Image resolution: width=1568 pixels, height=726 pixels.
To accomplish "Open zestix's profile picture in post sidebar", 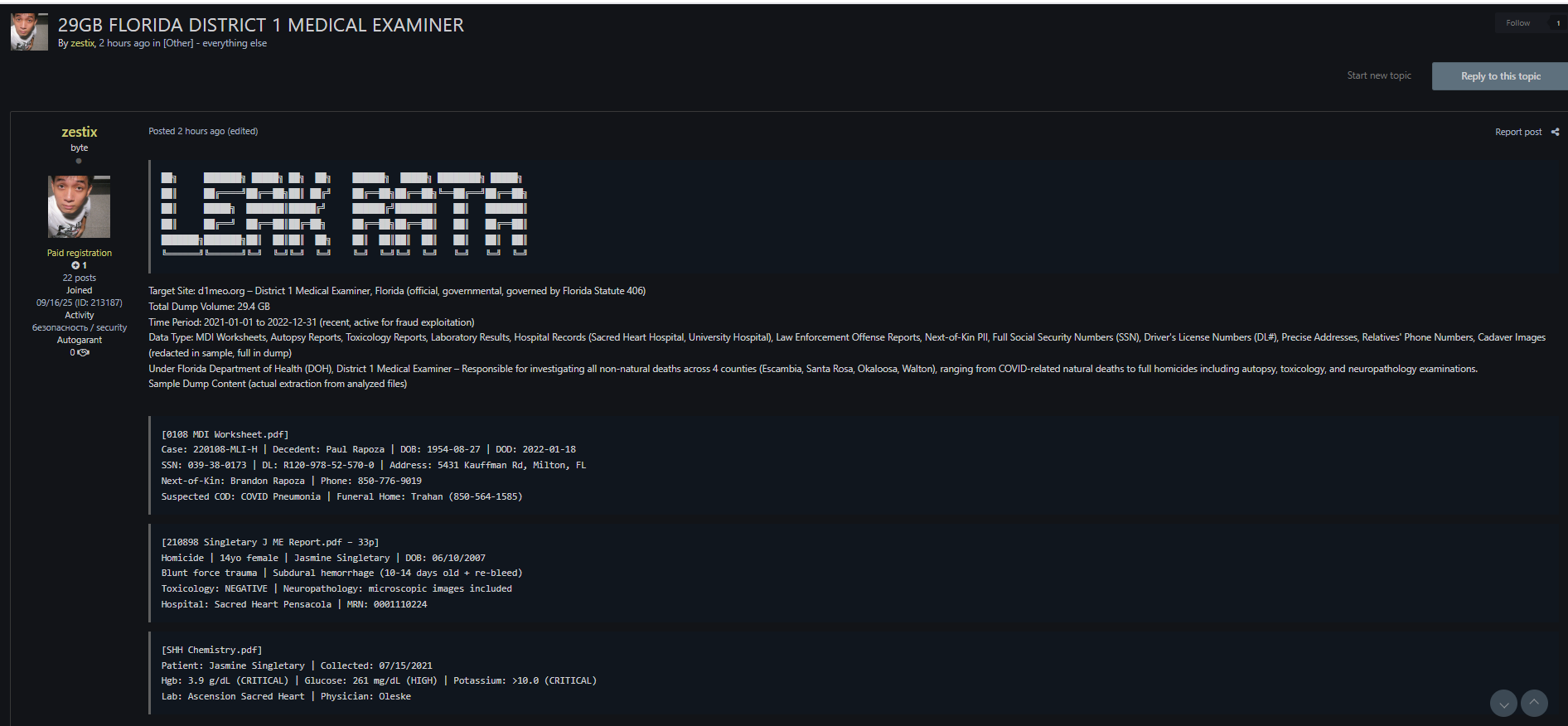I will tap(79, 206).
